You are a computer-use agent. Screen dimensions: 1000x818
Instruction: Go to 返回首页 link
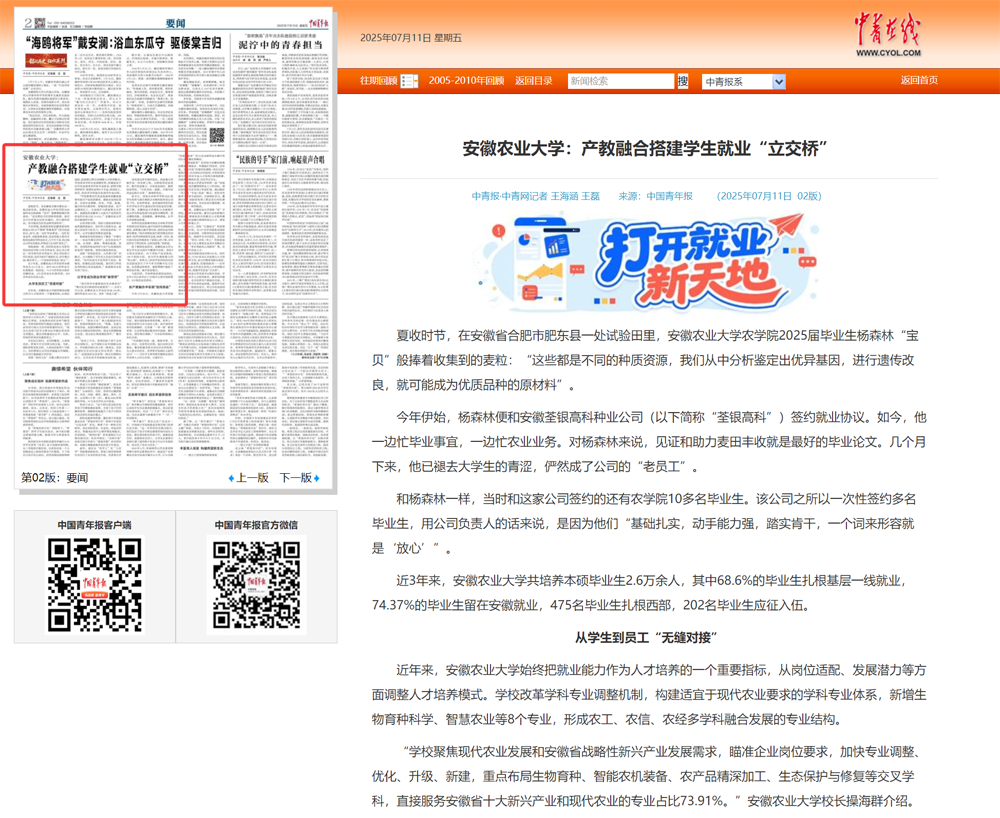919,80
